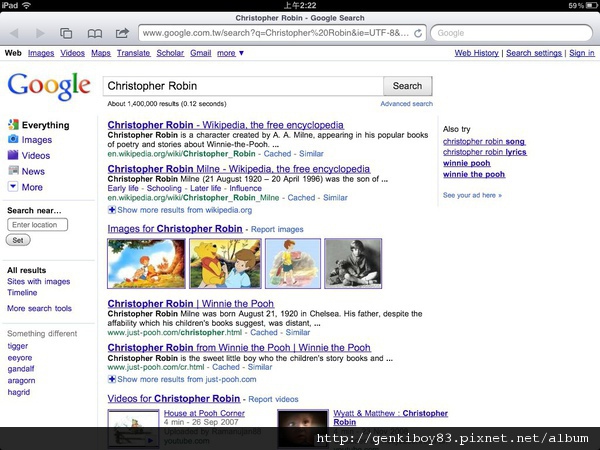600x450 pixels.
Task: Click the 'Enter location' text field
Action: [37, 225]
